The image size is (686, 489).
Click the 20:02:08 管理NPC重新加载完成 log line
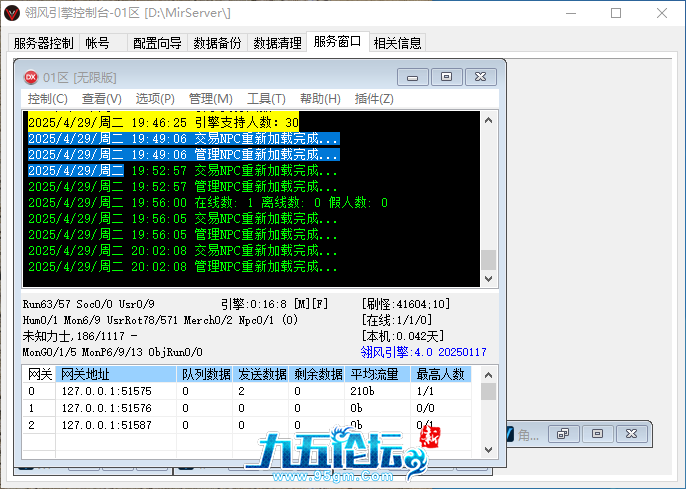coord(182,266)
